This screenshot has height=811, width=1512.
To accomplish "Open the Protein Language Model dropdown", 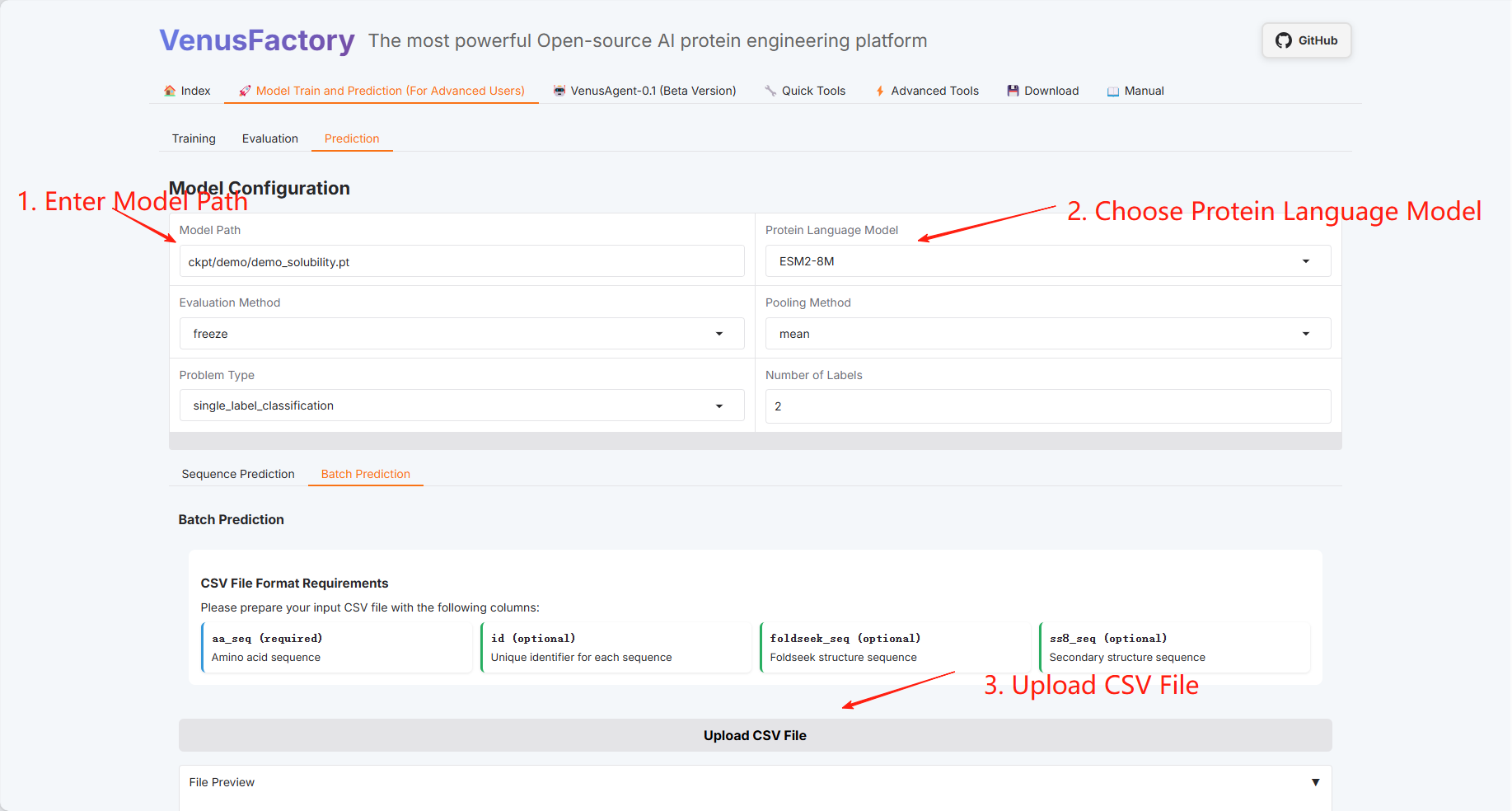I will [x=1305, y=261].
